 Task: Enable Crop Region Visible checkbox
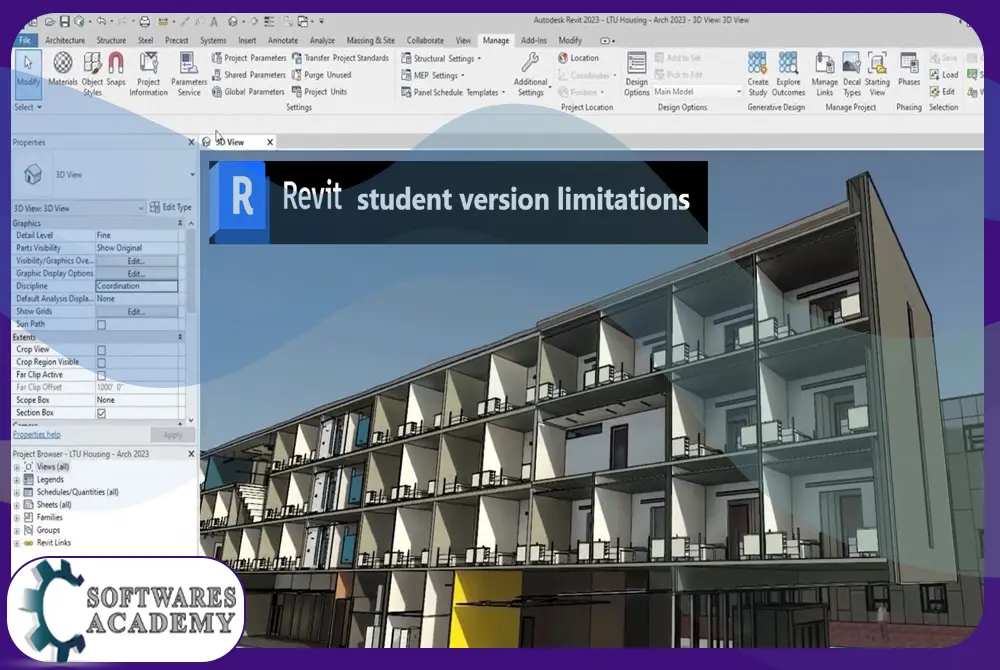[101, 363]
